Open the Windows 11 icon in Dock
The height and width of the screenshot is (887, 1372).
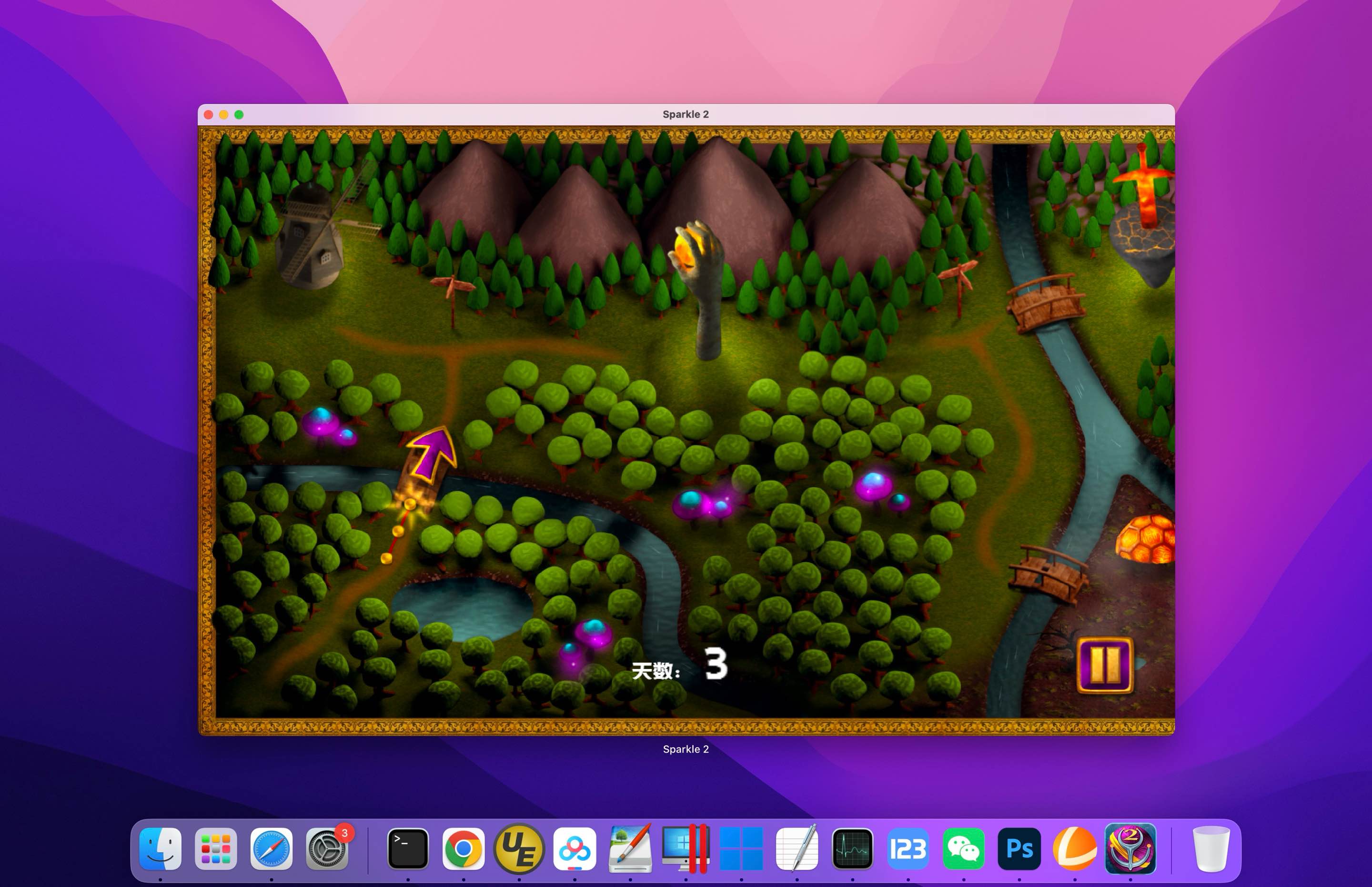741,848
